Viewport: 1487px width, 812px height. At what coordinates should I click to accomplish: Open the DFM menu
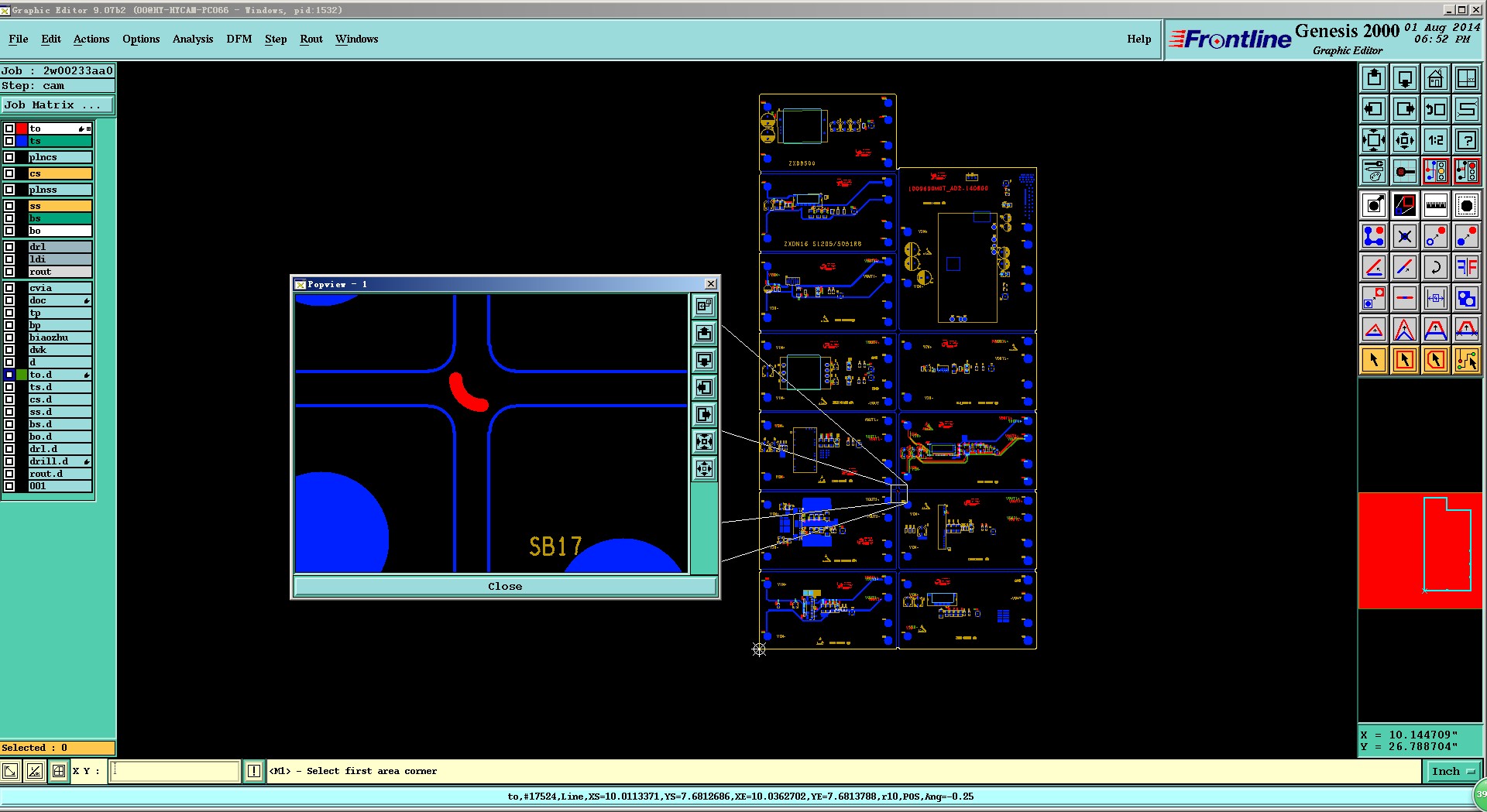coord(239,39)
